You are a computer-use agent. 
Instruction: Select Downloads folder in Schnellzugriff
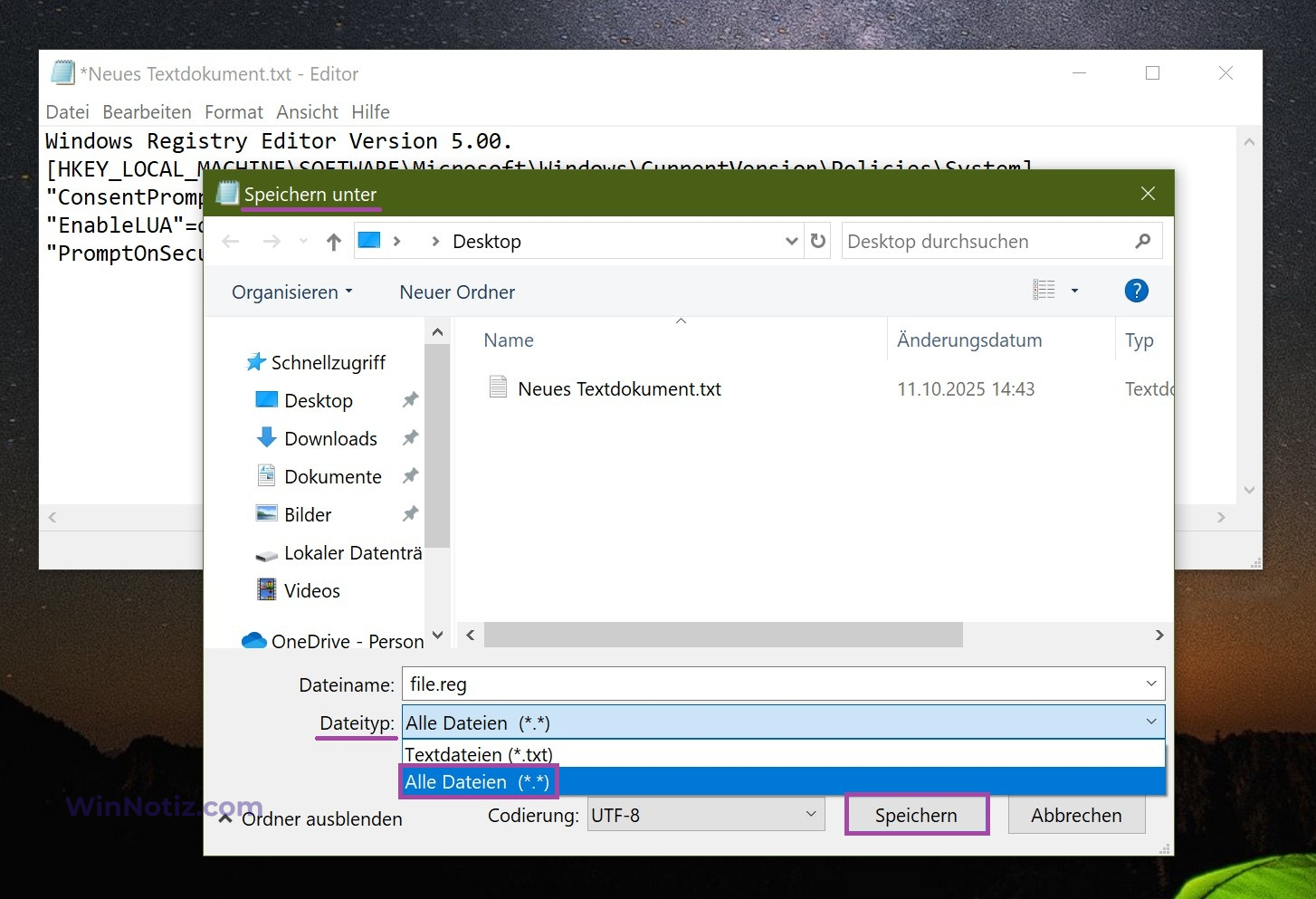[x=330, y=439]
